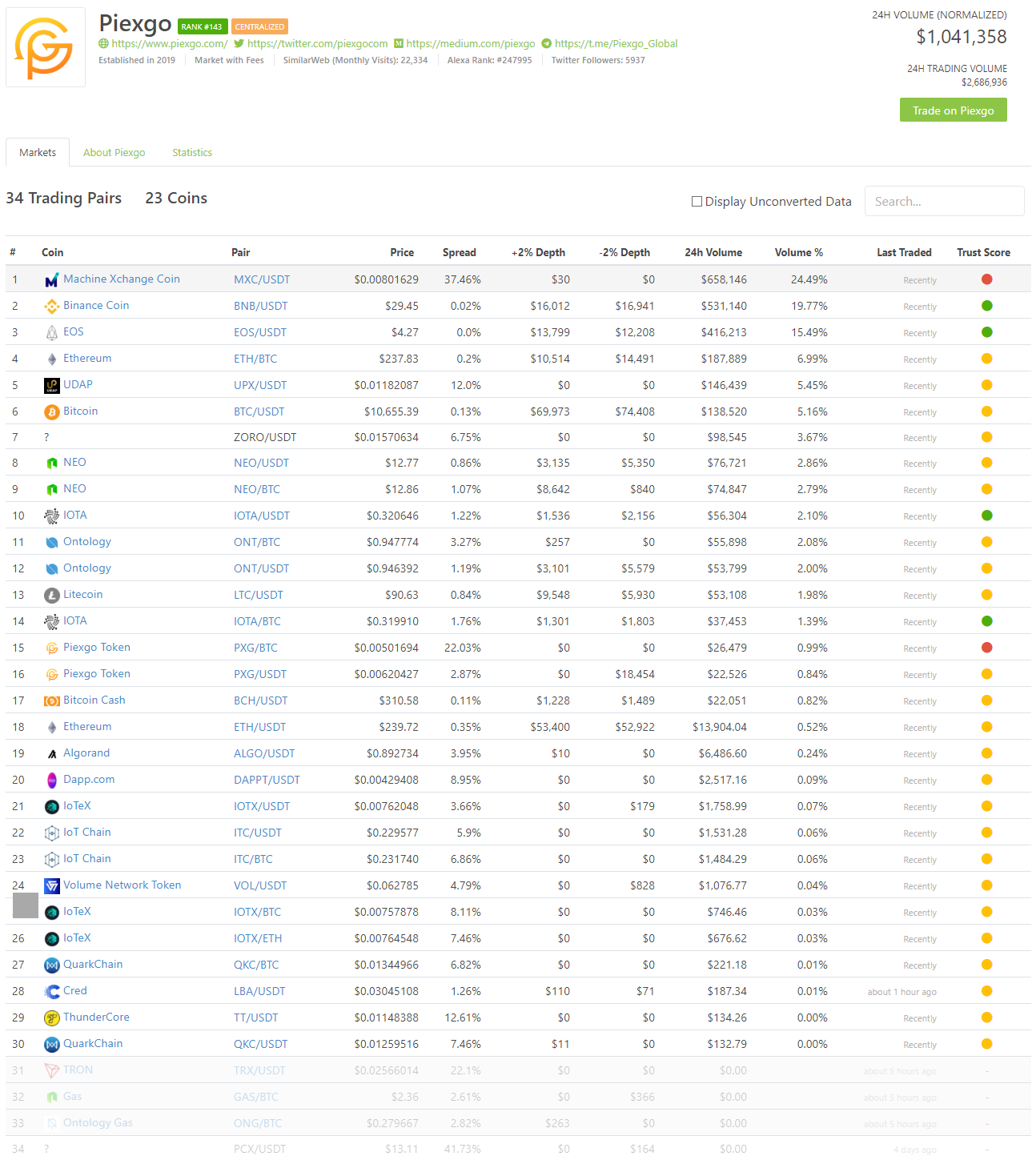
Task: Open the About Piexgo tab
Action: pos(114,153)
